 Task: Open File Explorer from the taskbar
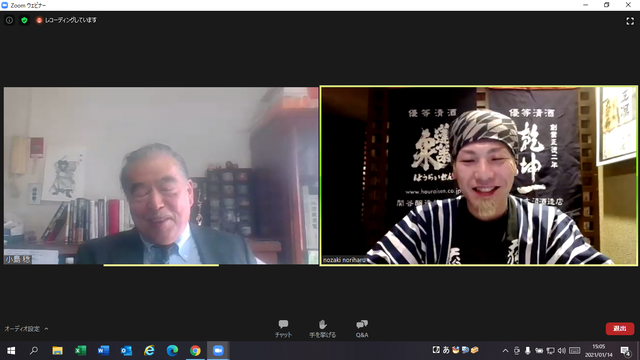pos(57,351)
